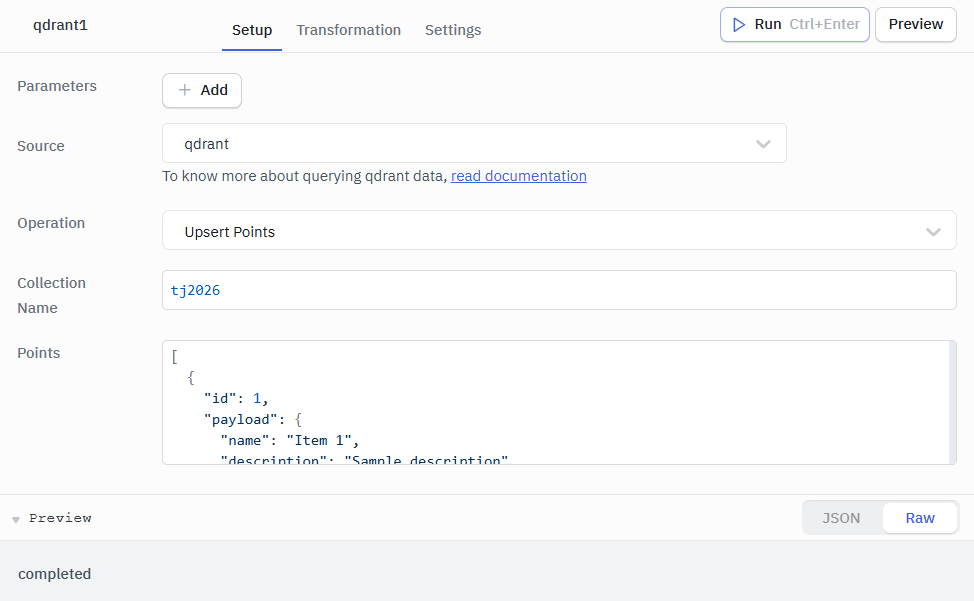The width and height of the screenshot is (974, 601).
Task: Switch preview output to Raw
Action: pyautogui.click(x=920, y=518)
